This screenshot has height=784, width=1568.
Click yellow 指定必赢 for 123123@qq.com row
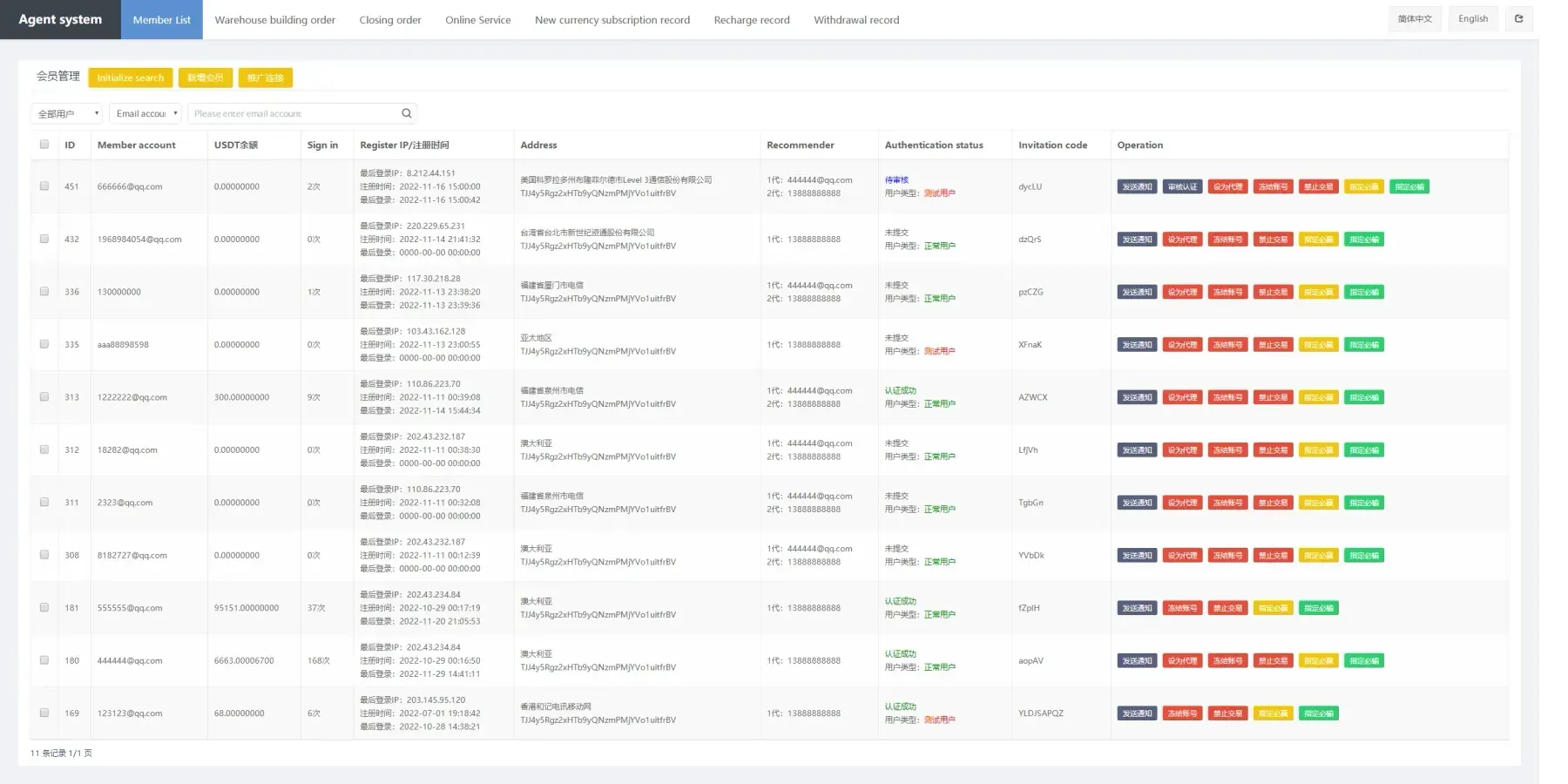(1273, 713)
